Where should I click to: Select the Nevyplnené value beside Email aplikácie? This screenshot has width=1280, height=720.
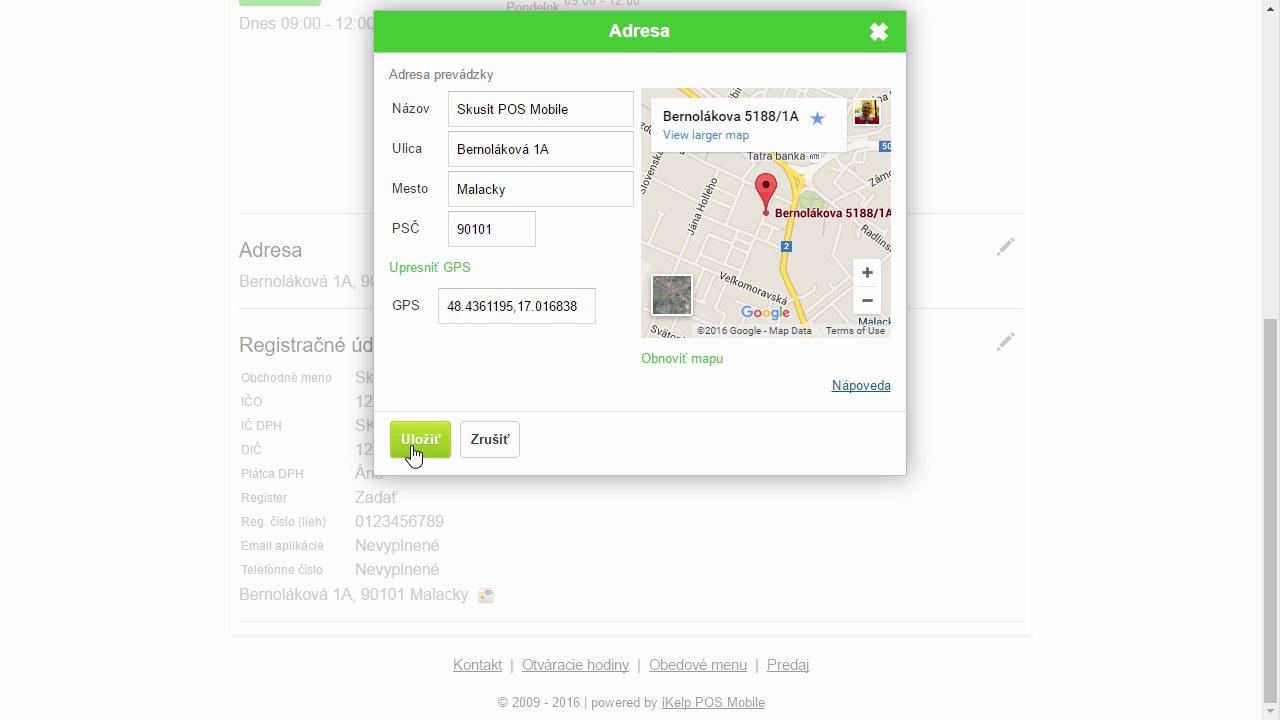tap(397, 545)
